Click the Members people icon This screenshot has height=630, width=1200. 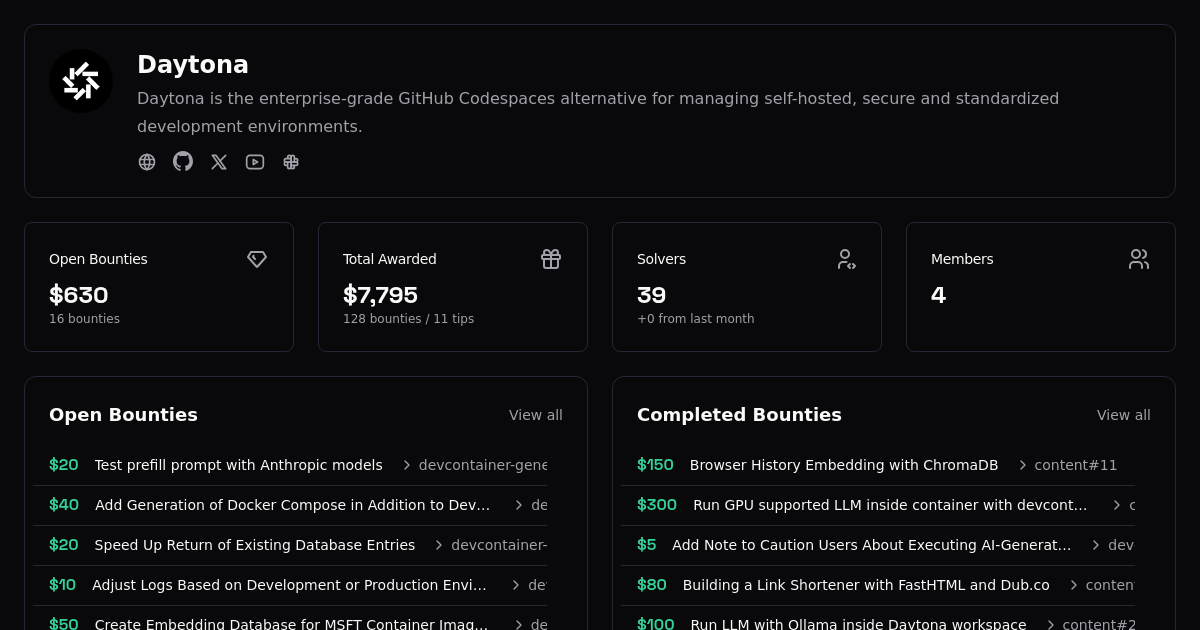[x=1139, y=259]
